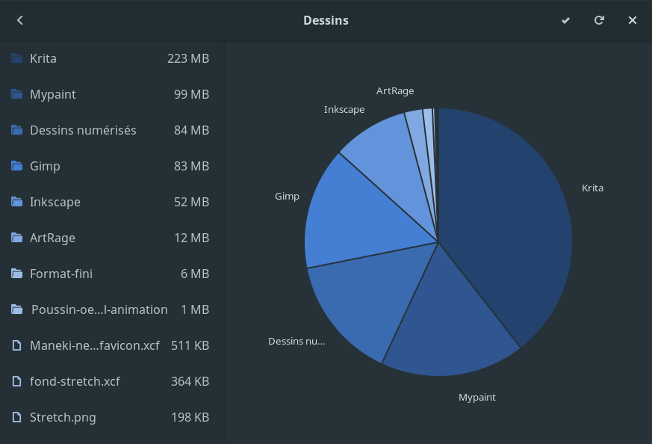Click the Format-fini folder icon
Viewport: 652px width, 444px height.
click(x=17, y=274)
